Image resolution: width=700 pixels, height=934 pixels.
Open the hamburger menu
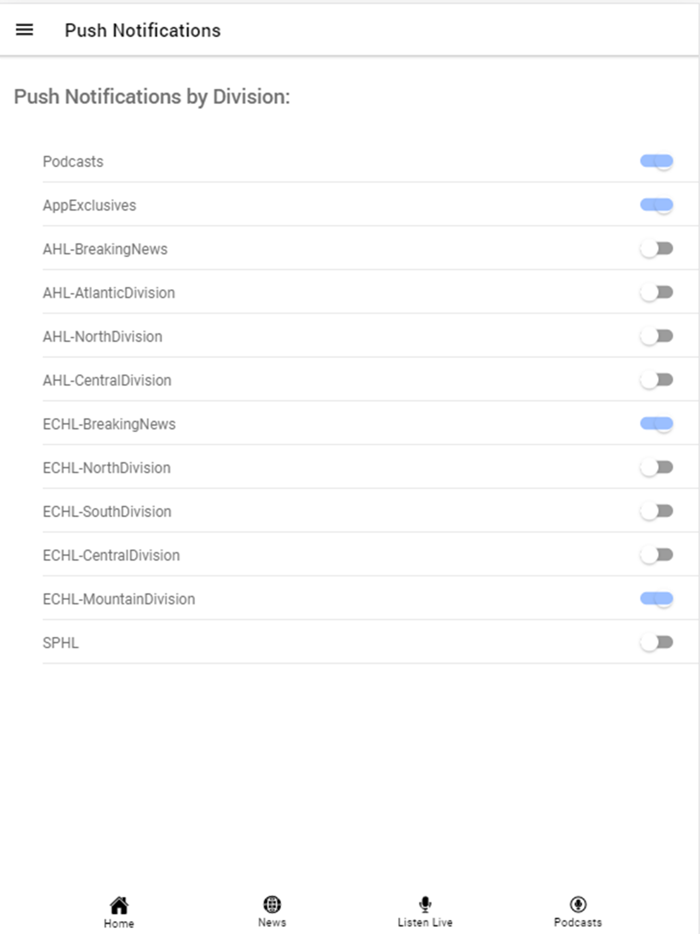(25, 30)
